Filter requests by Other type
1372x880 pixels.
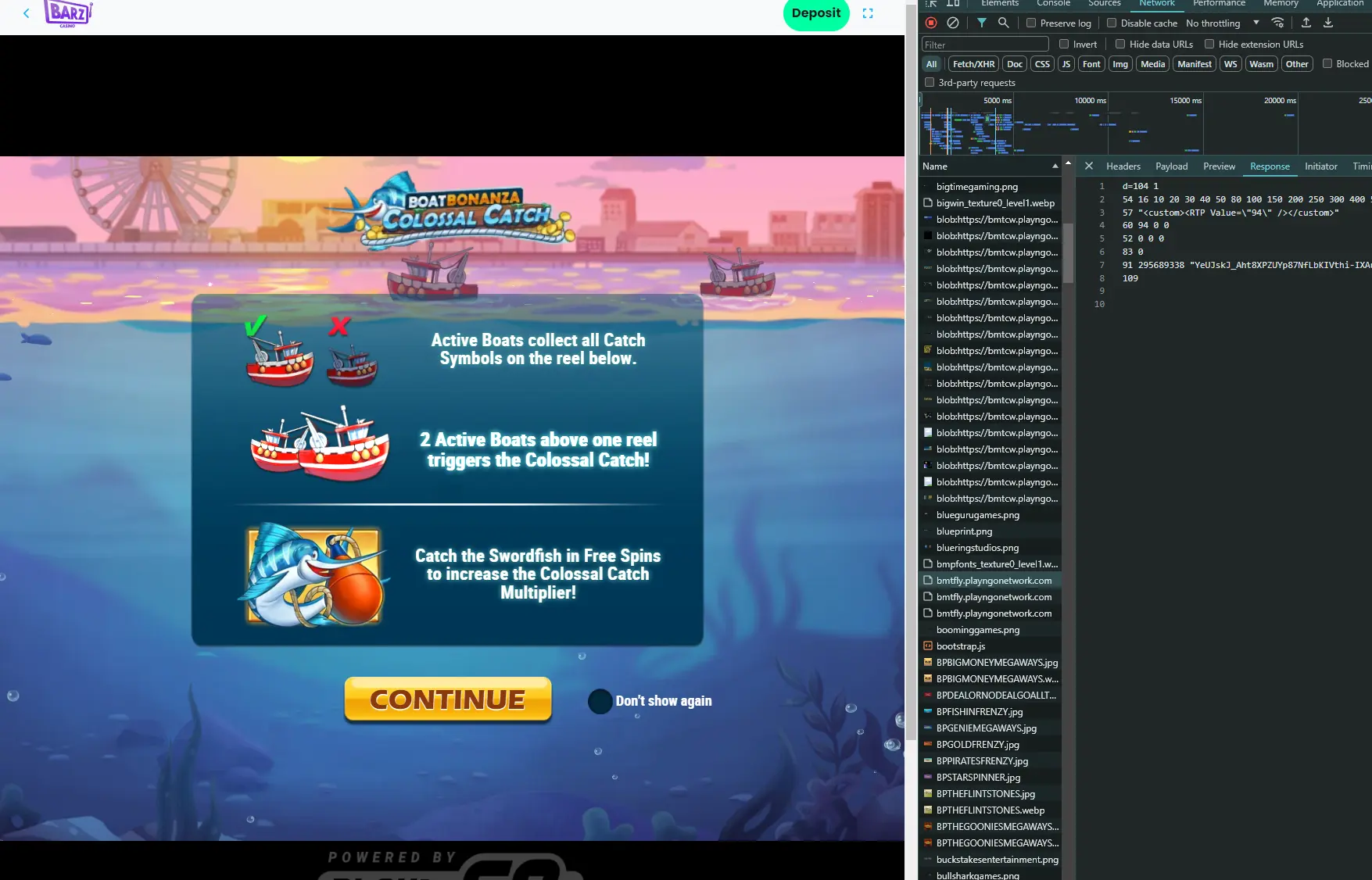[x=1297, y=64]
